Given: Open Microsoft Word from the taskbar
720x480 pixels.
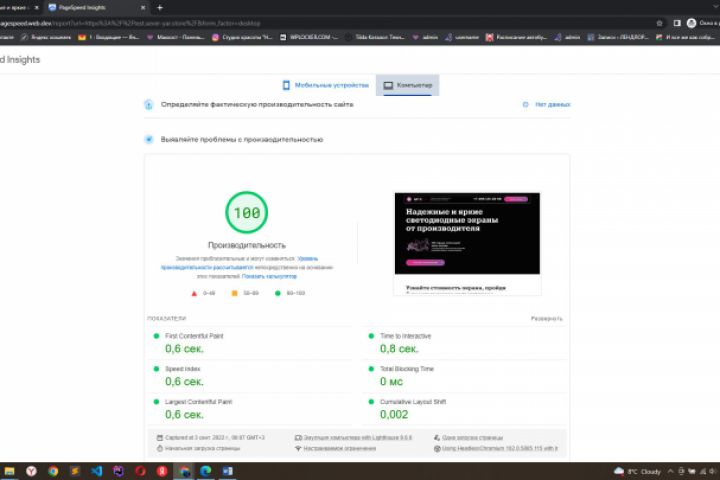Looking at the screenshot, I should pos(228,471).
